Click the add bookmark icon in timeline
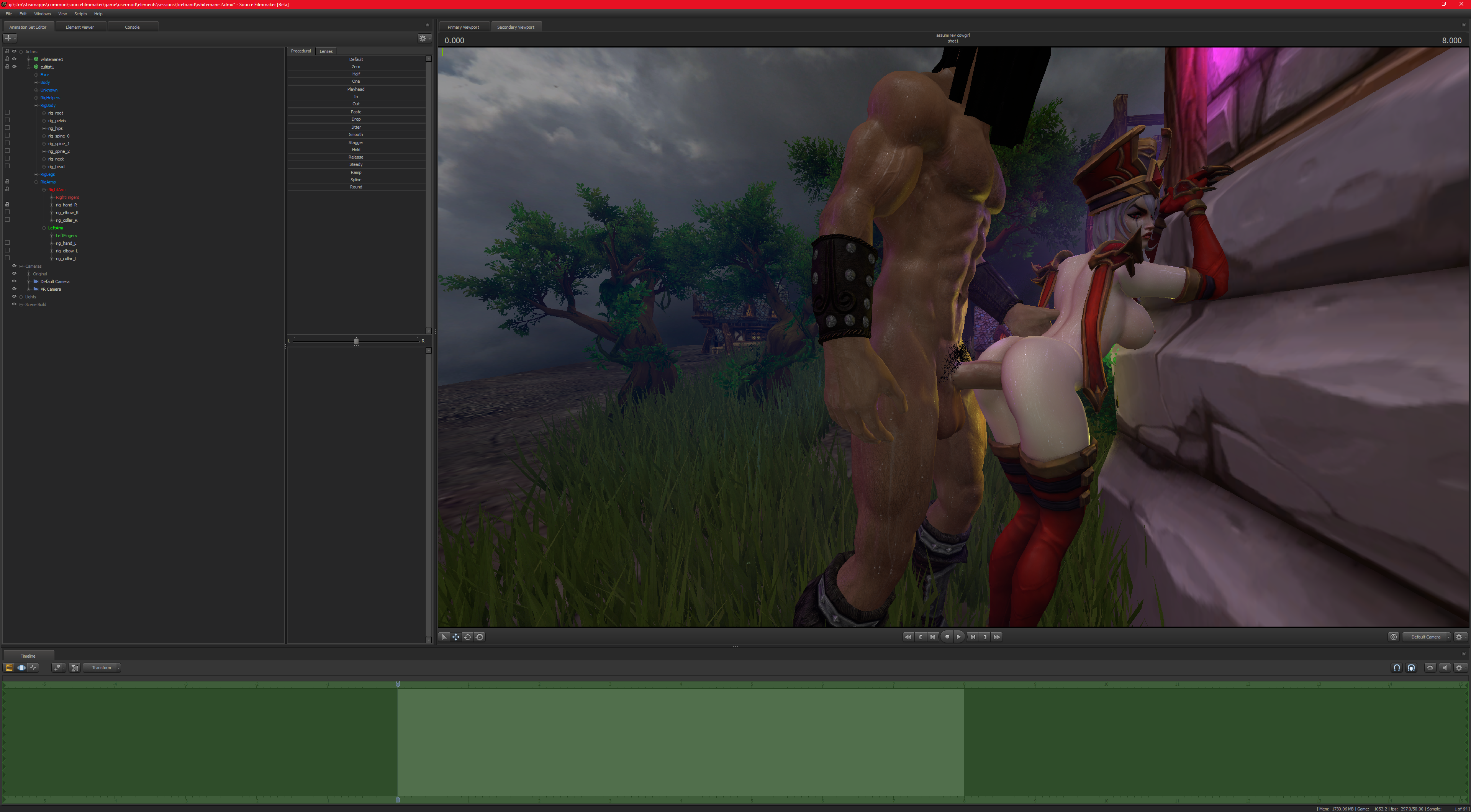 coord(58,668)
